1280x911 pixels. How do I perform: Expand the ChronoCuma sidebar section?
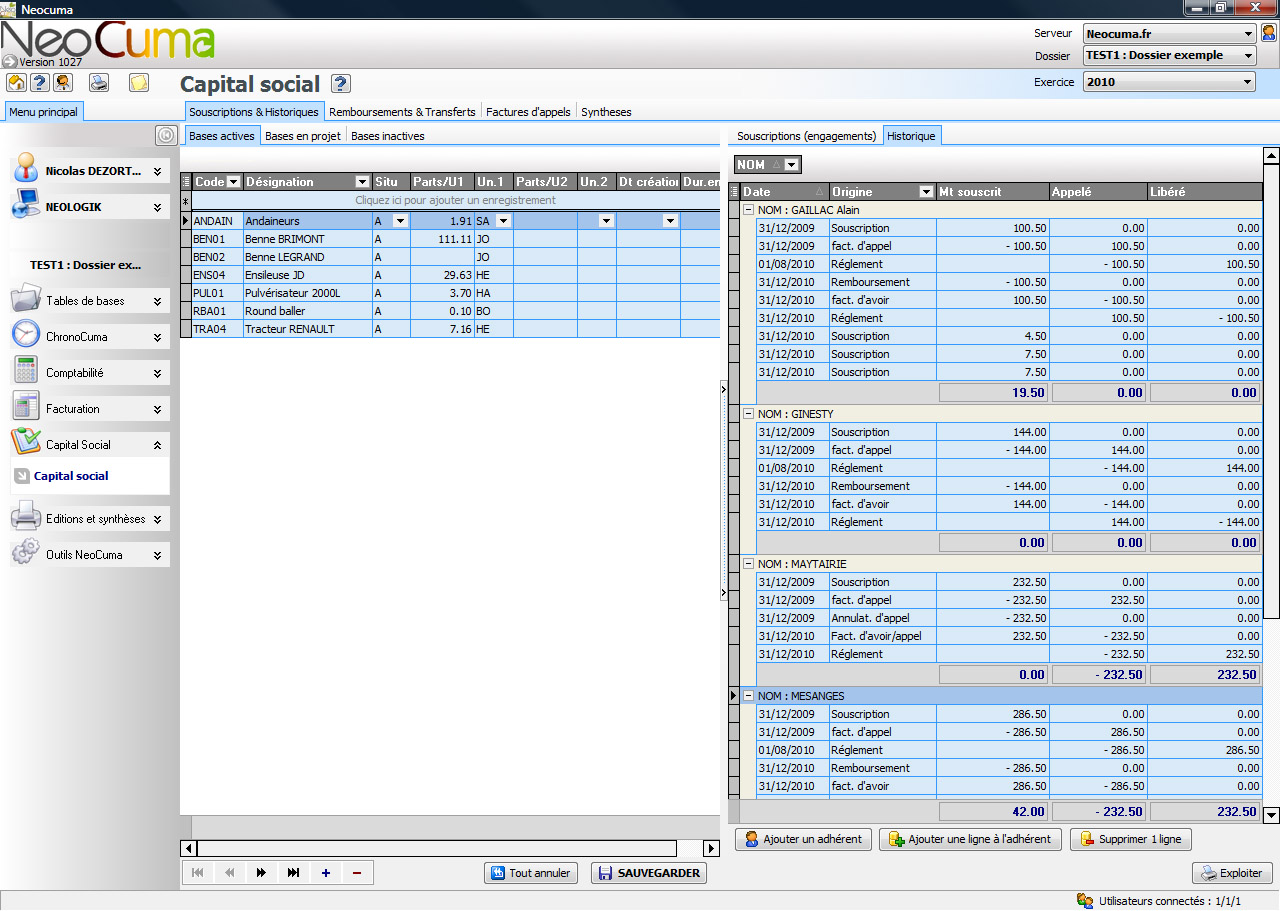pyautogui.click(x=157, y=337)
